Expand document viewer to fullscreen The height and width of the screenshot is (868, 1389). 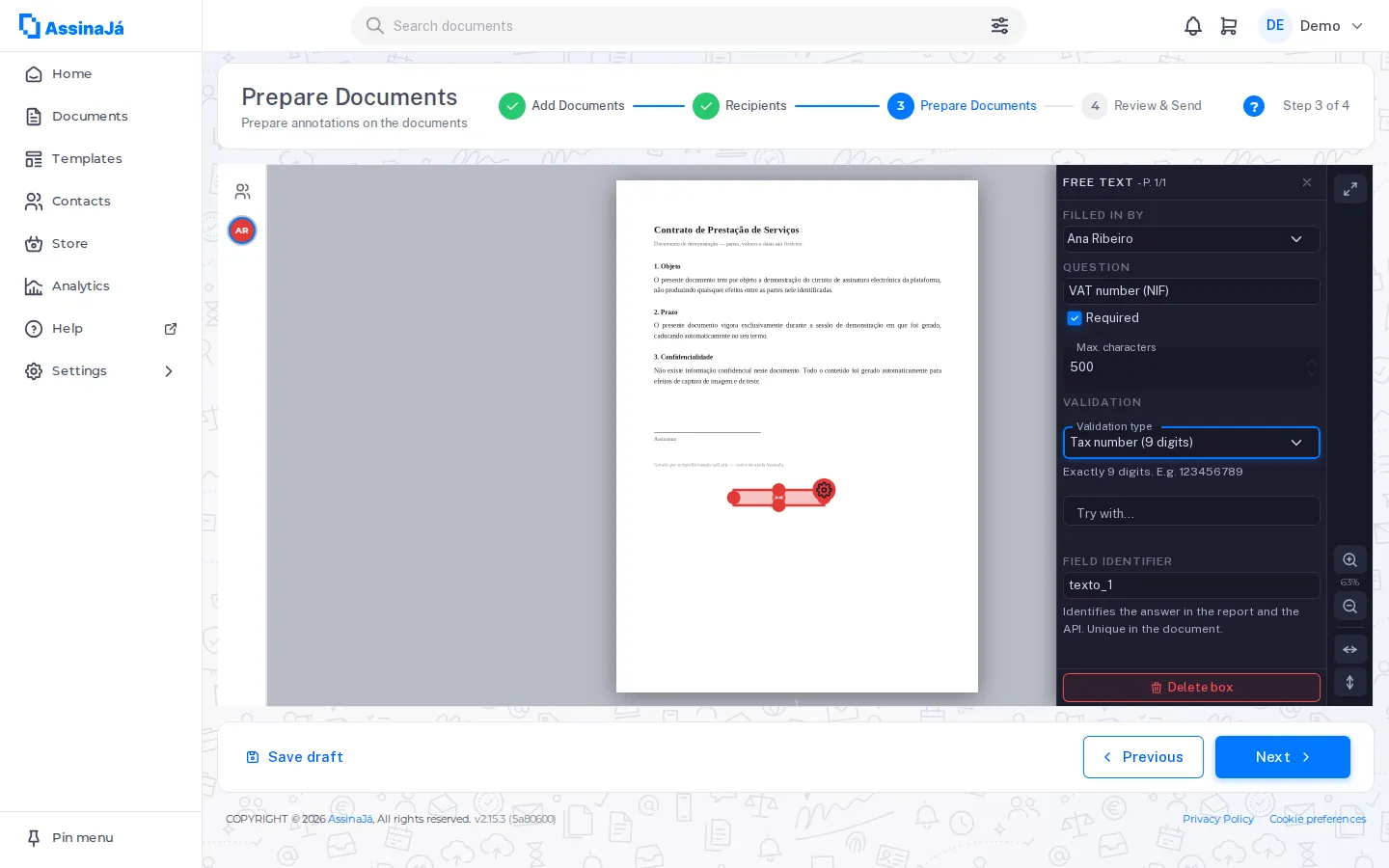pyautogui.click(x=1349, y=189)
